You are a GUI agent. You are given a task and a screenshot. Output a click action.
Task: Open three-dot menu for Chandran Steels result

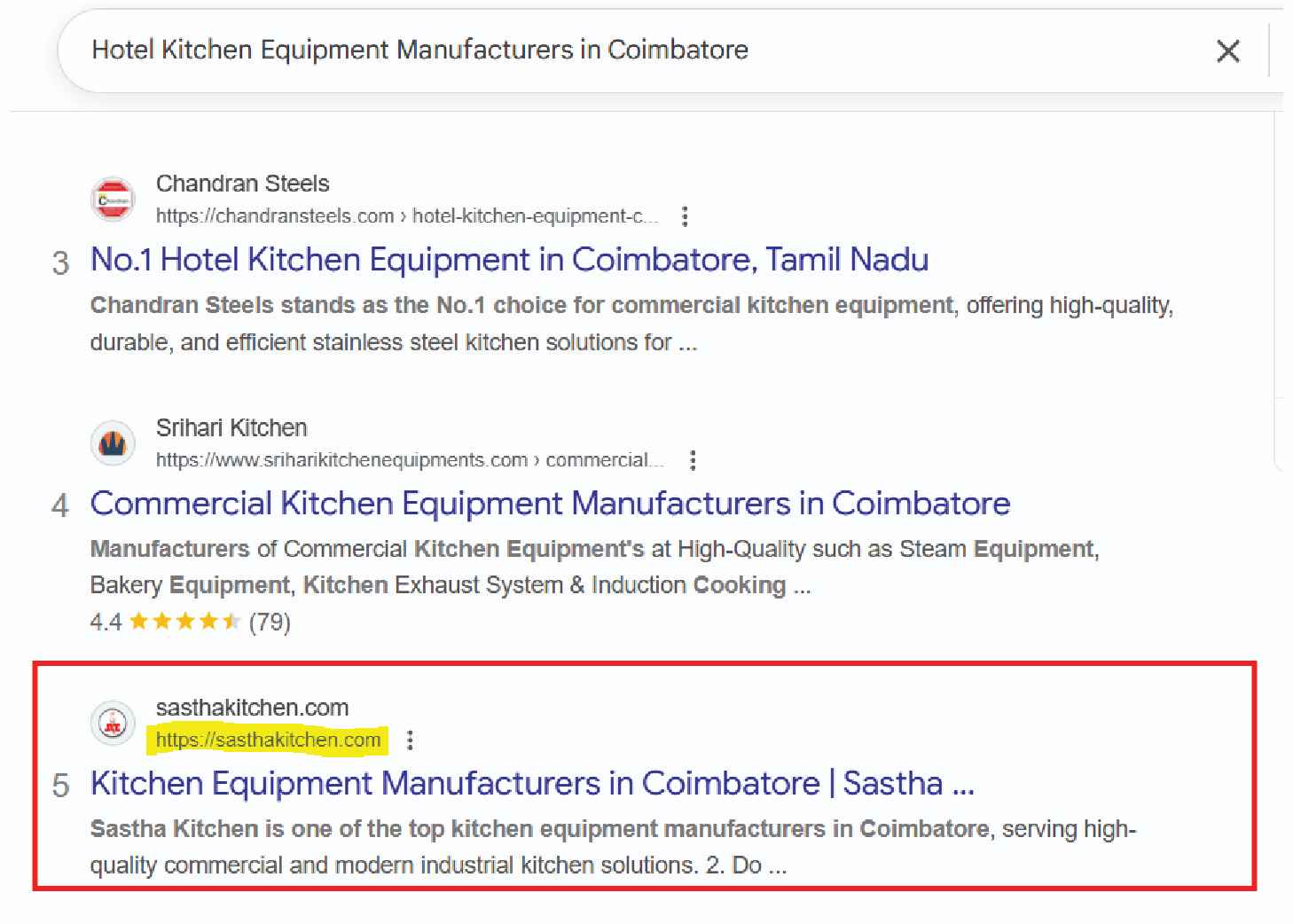pyautogui.click(x=685, y=216)
